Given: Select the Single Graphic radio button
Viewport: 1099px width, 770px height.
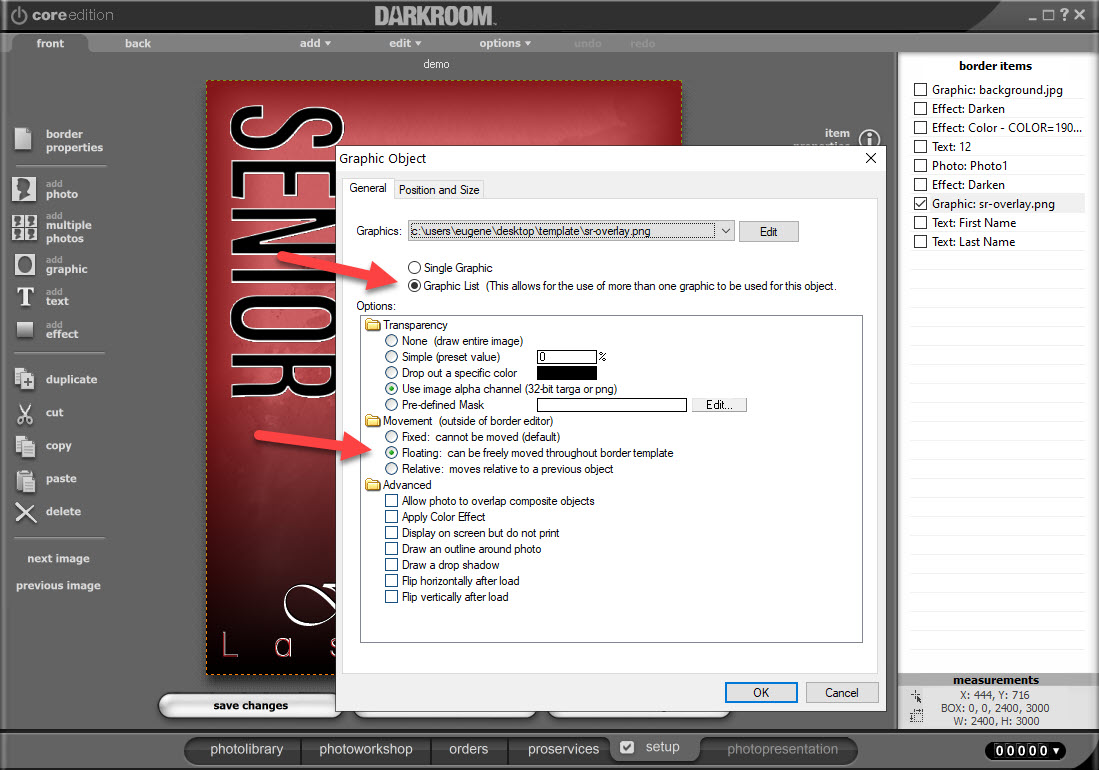Looking at the screenshot, I should click(x=414, y=268).
